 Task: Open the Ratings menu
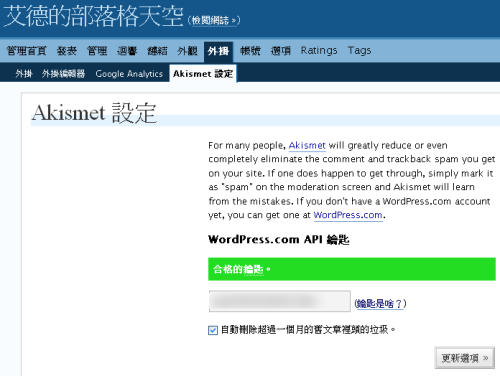point(319,50)
